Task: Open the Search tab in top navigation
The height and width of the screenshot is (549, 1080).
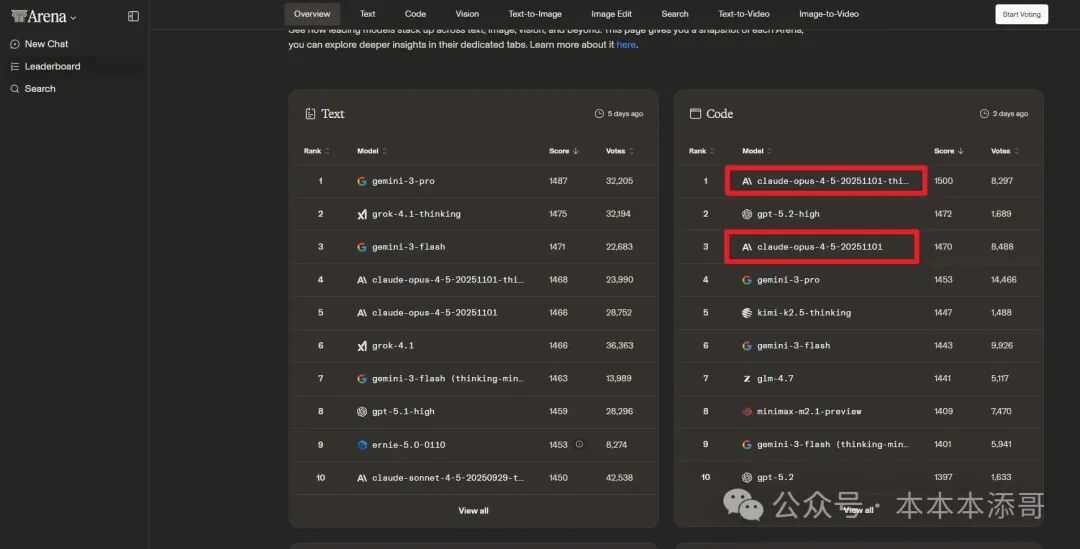Action: pos(675,14)
